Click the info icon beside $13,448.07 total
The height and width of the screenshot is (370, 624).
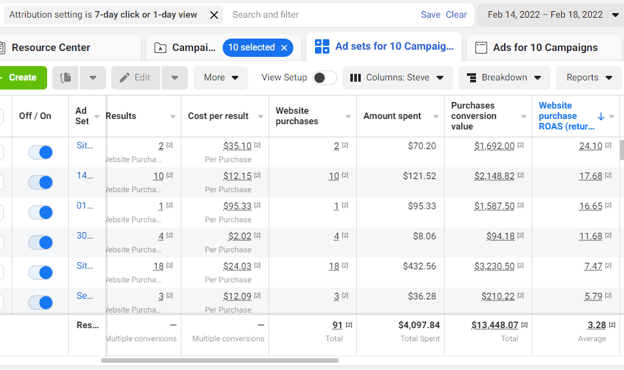pos(524,325)
